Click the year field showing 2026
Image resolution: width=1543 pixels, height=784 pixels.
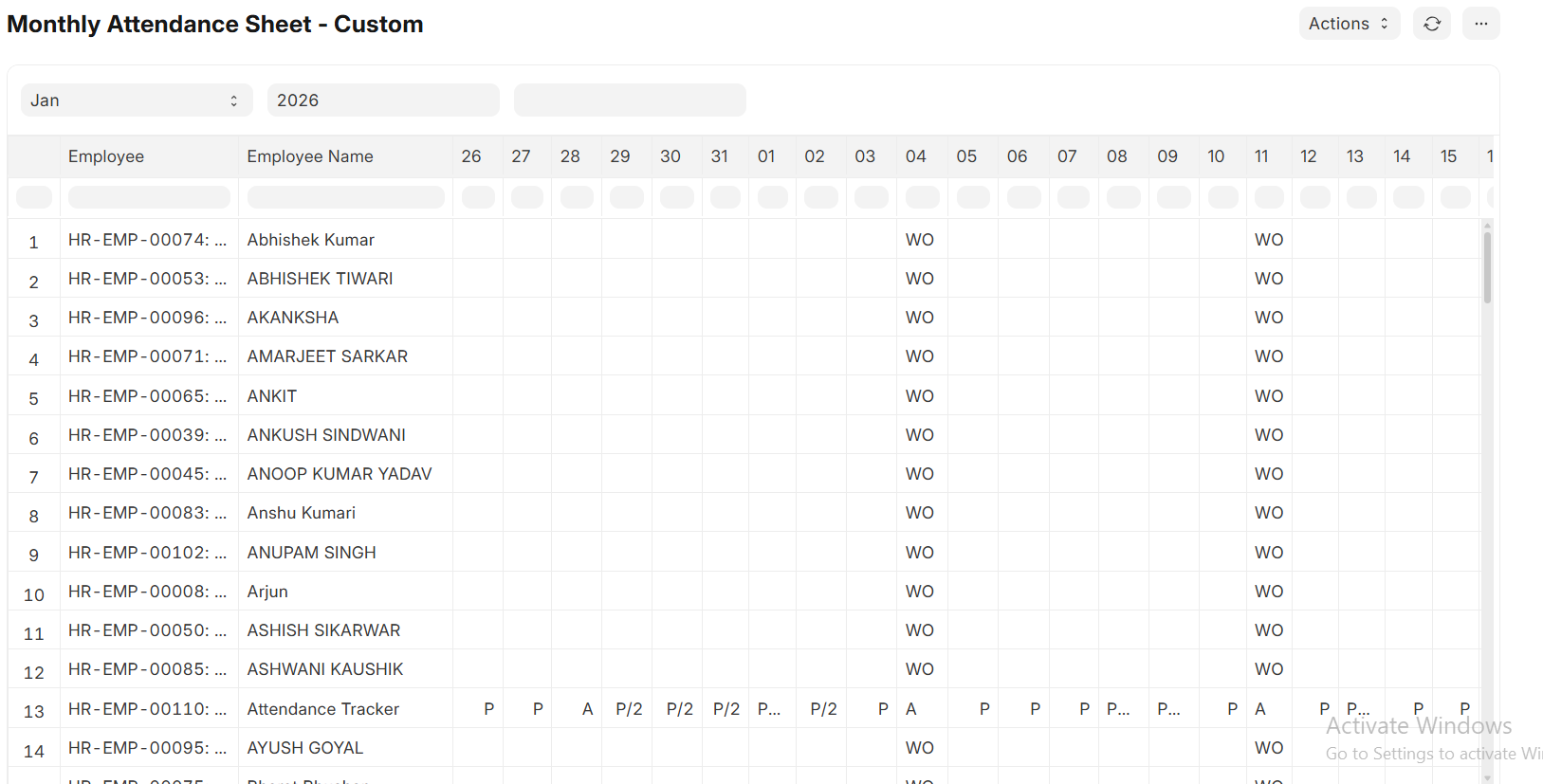382,100
